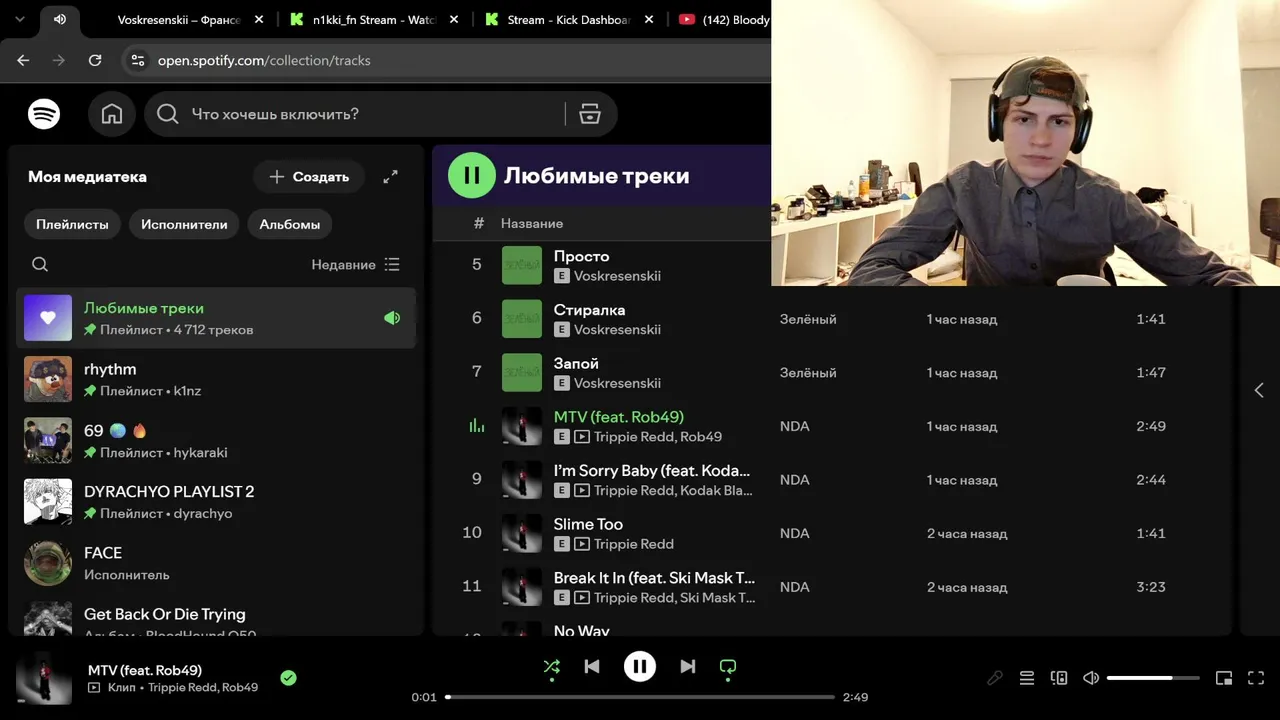
Task: Open the NDA album link in the Slime Too row
Action: point(795,533)
